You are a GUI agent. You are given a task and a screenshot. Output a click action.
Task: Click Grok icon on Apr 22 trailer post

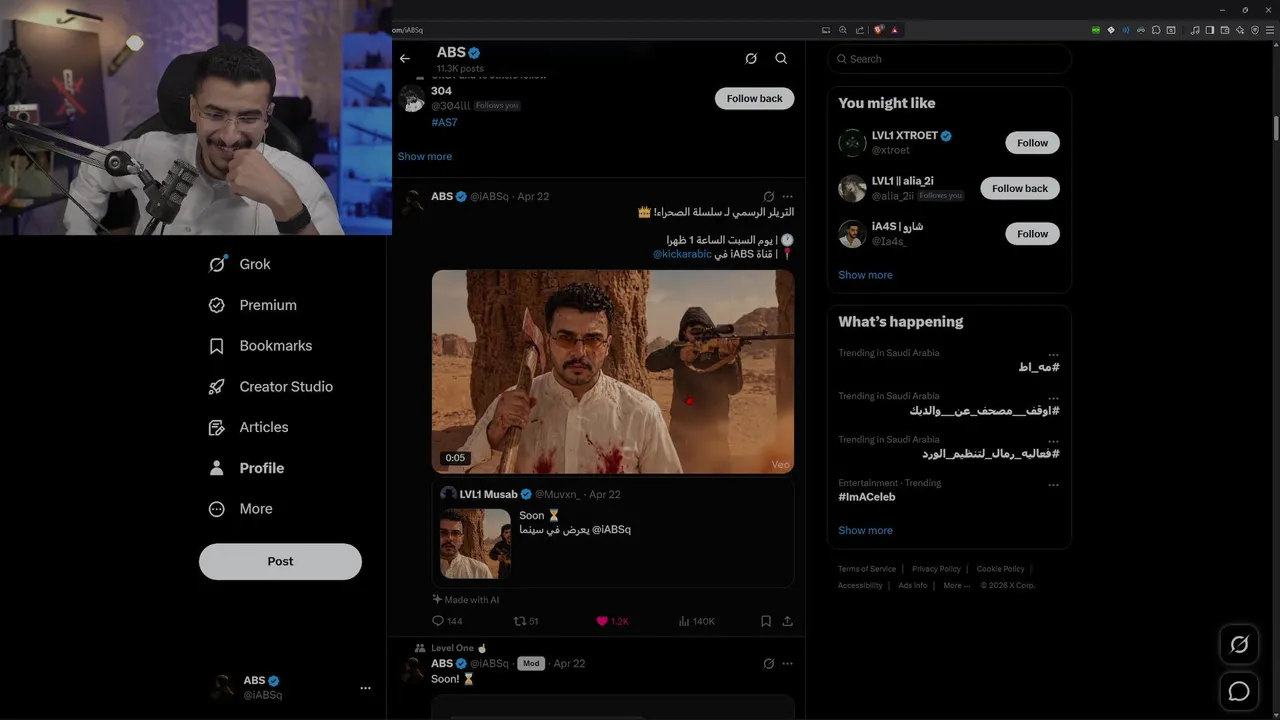(x=769, y=196)
